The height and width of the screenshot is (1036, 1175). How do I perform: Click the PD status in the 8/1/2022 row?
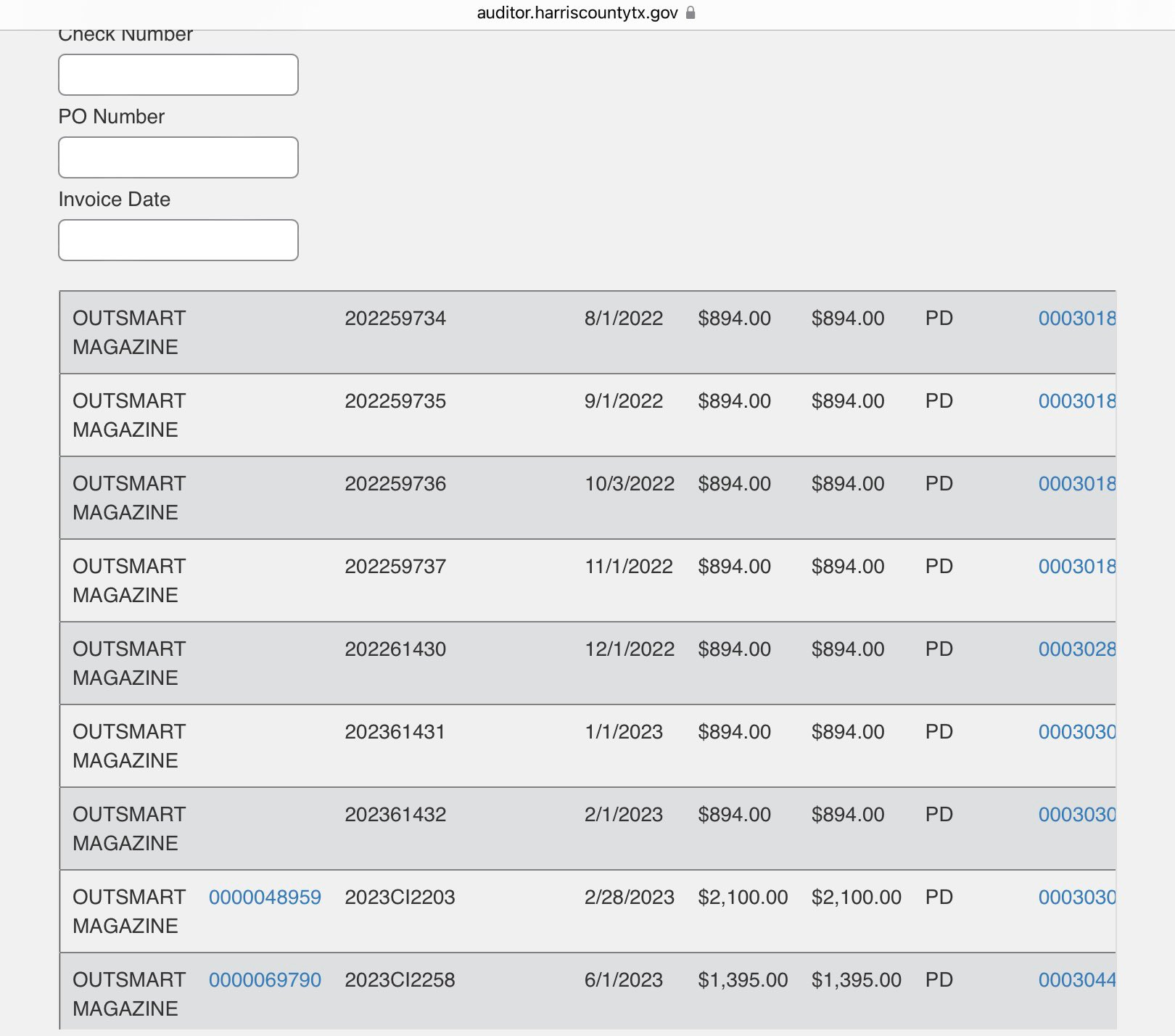click(939, 318)
